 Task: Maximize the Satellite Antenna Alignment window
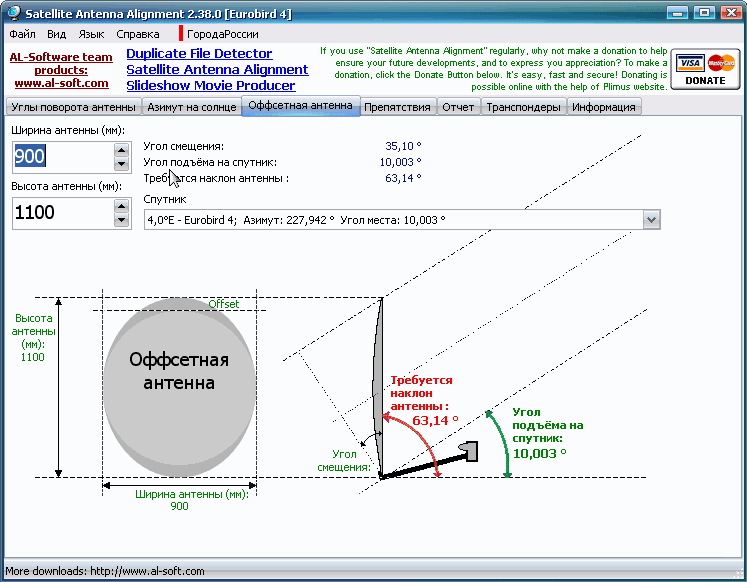pyautogui.click(x=704, y=12)
